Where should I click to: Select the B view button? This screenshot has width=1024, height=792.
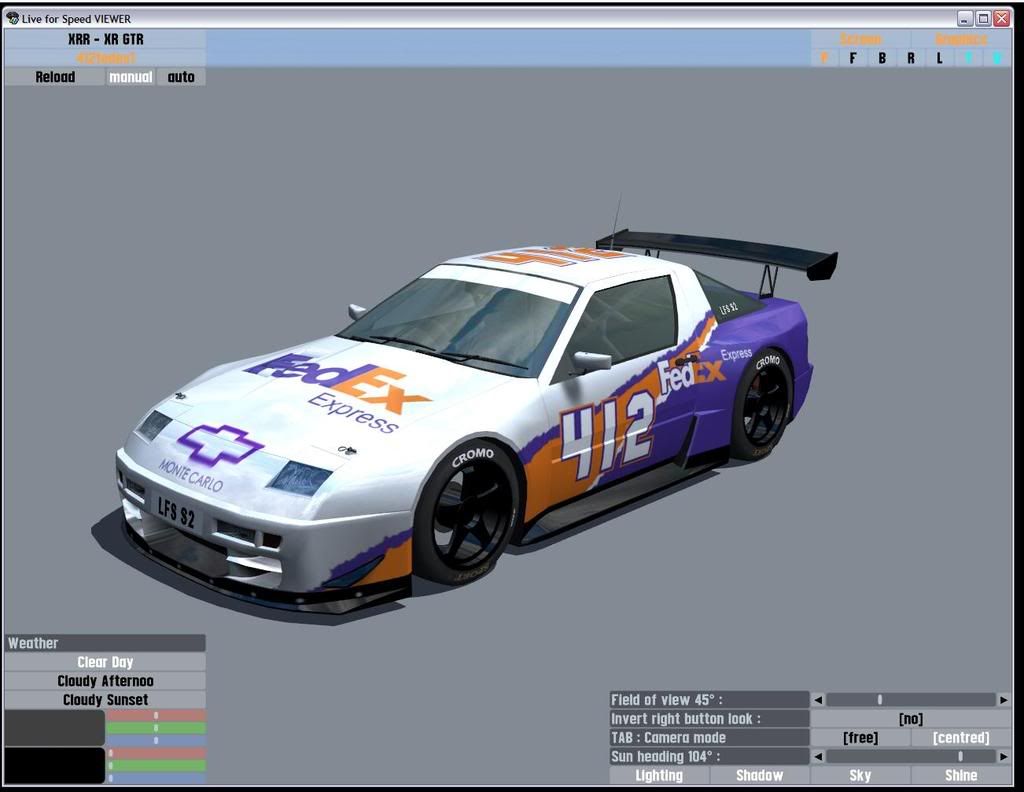click(x=882, y=58)
